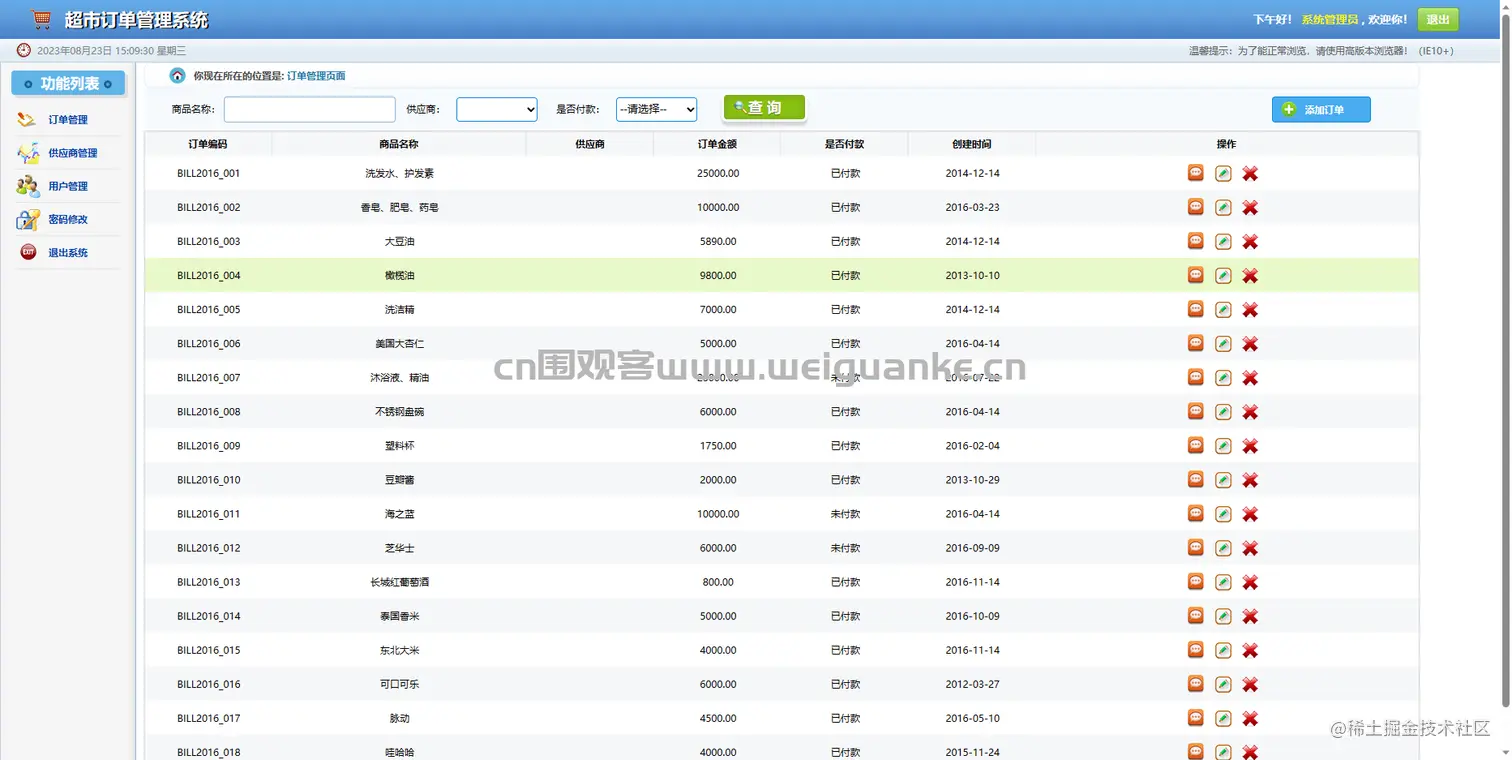Viewport: 1512px width, 760px height.
Task: Click order code BILL2016_018
Action: (x=208, y=752)
